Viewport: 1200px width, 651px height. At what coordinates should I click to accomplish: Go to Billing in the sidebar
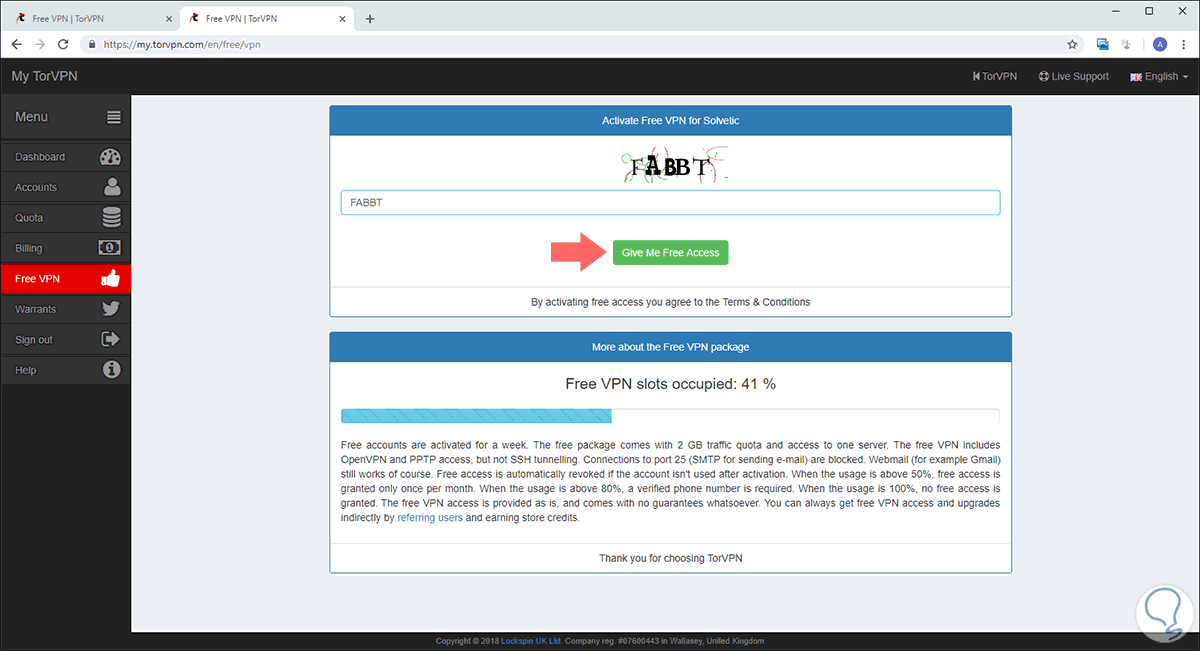coord(65,248)
